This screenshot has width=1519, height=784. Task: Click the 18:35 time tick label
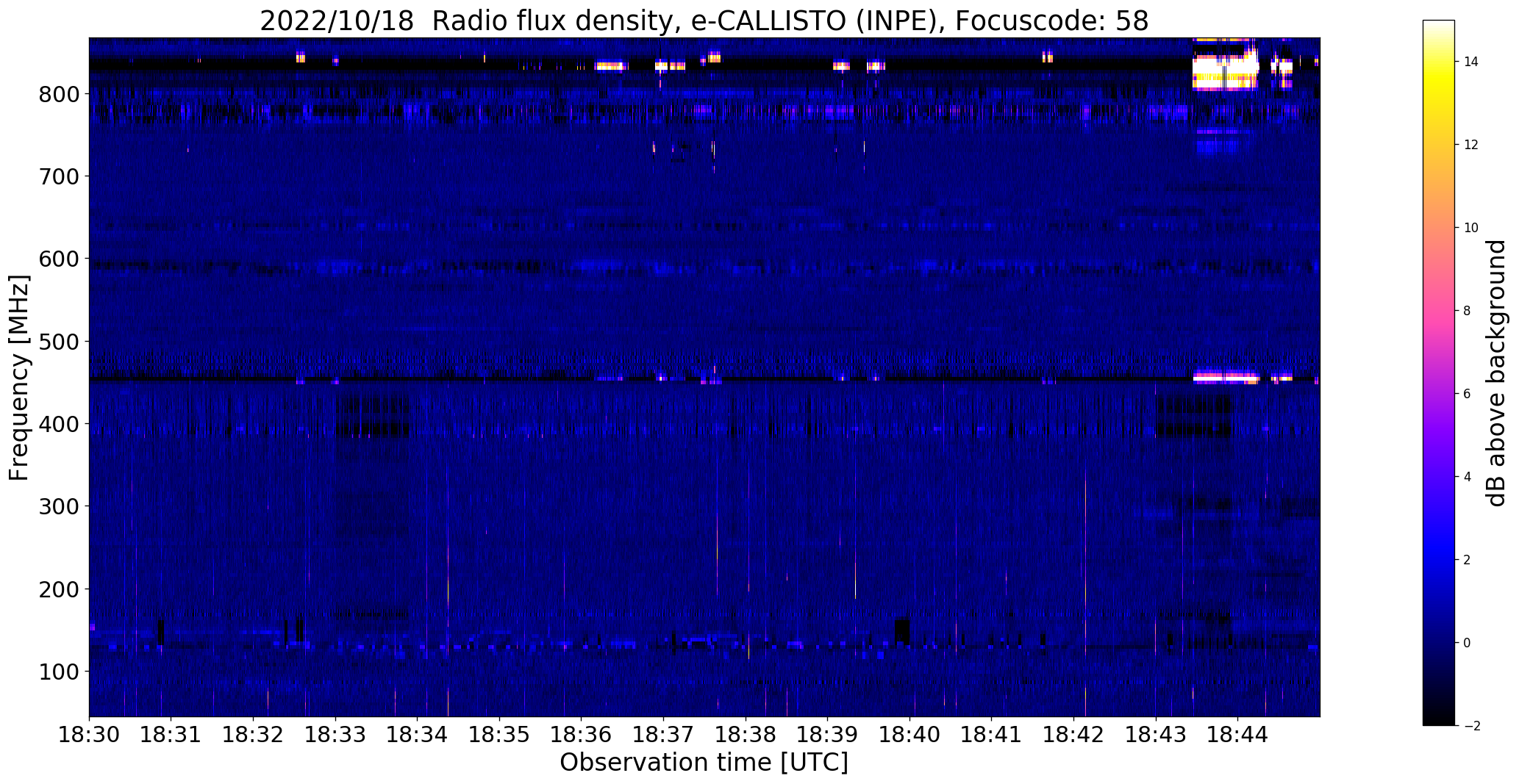(x=500, y=734)
